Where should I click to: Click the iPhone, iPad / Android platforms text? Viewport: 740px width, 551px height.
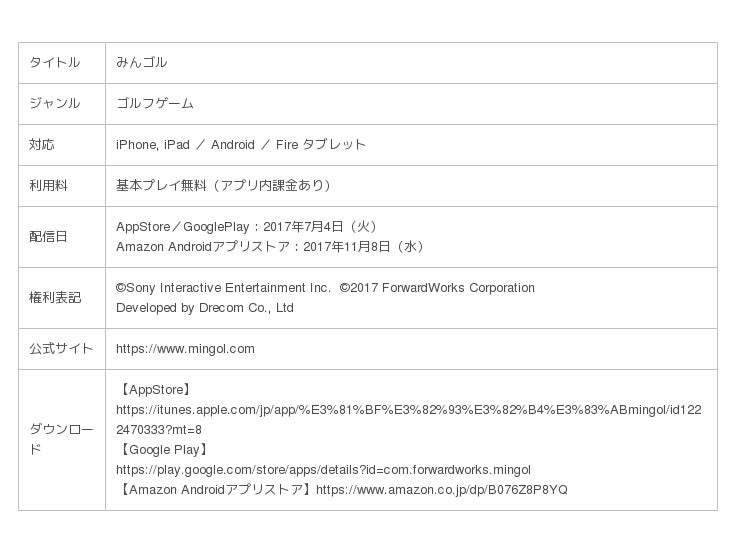241,145
